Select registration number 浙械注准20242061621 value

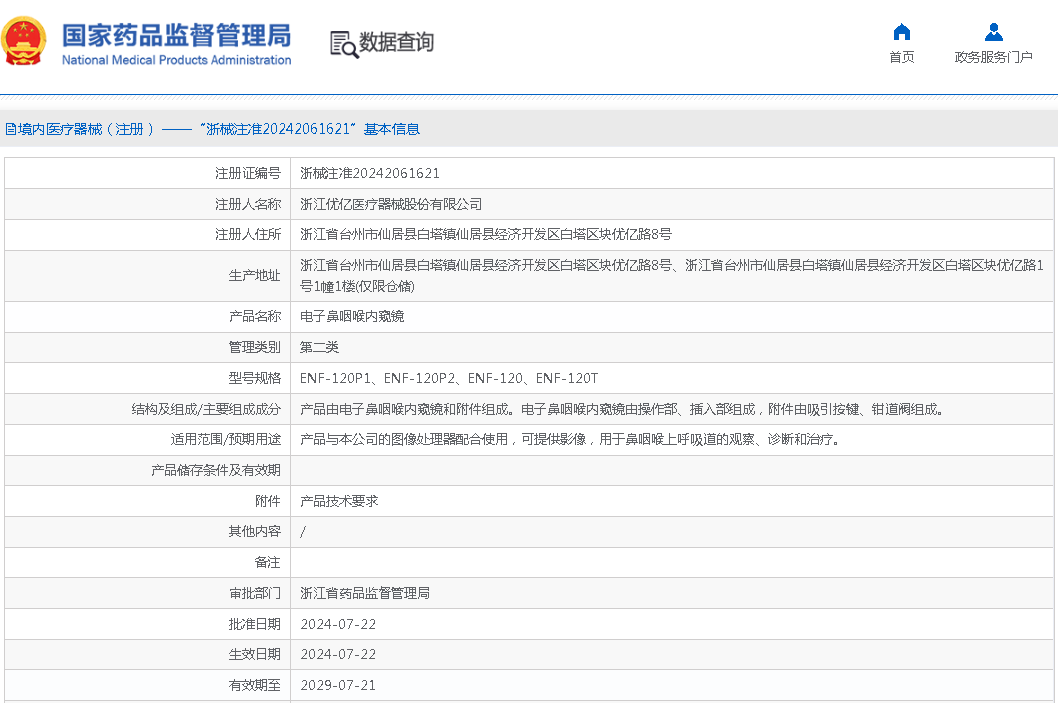[x=370, y=173]
